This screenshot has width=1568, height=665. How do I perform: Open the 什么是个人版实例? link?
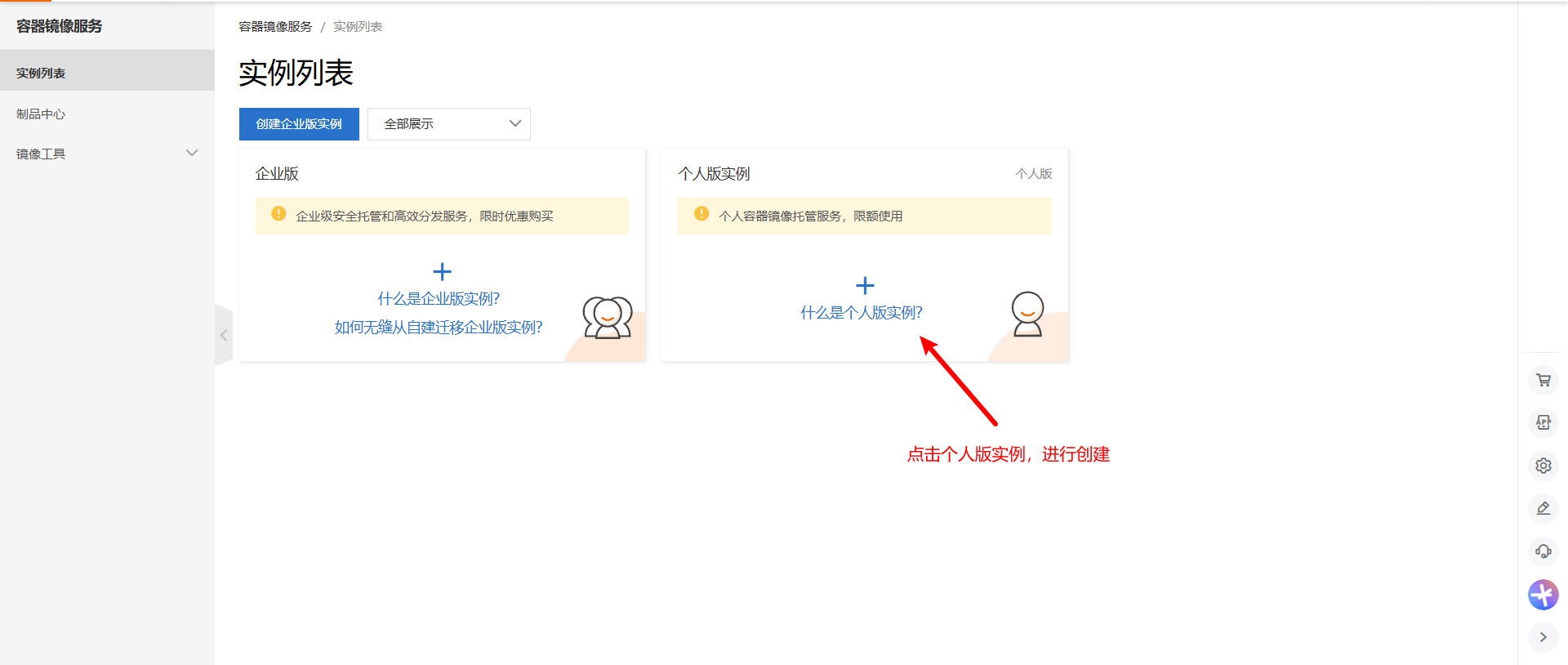point(862,313)
